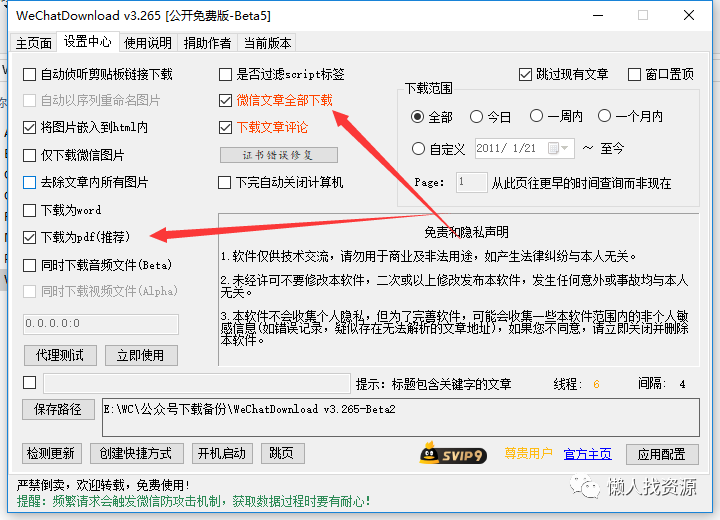Click the 创建快捷方式 button
This screenshot has width=720, height=520.
click(x=137, y=454)
